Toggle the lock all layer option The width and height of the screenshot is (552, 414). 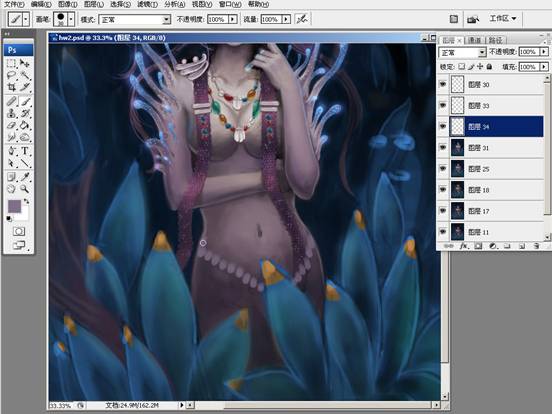pyautogui.click(x=489, y=66)
